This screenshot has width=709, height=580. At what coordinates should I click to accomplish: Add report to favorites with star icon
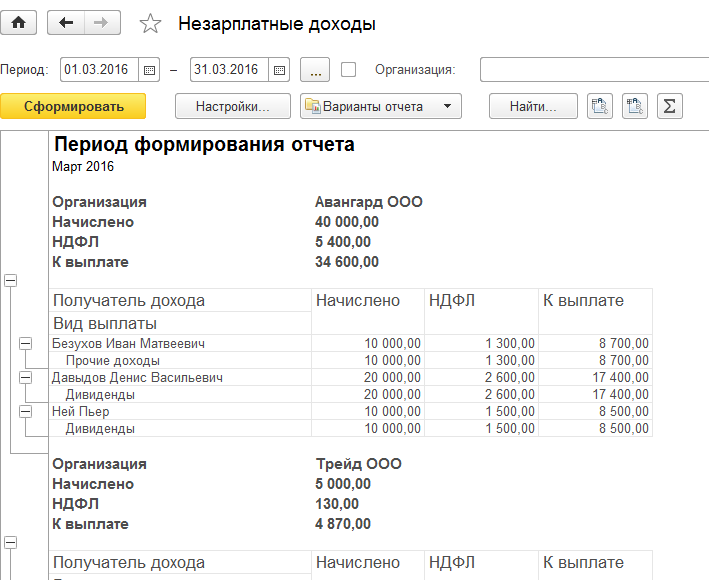pyautogui.click(x=149, y=23)
